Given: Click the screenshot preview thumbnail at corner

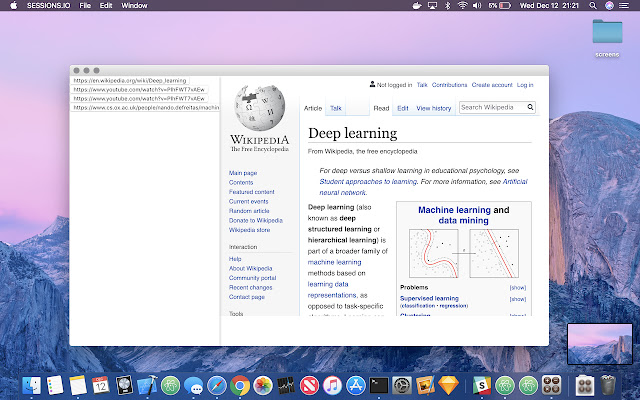Looking at the screenshot, I should click(600, 344).
